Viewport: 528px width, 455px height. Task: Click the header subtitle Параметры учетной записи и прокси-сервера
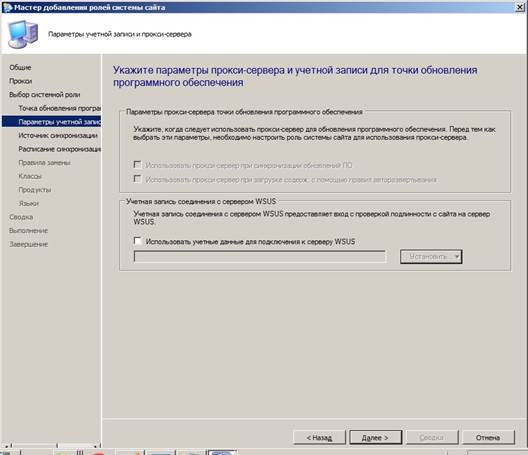(x=120, y=34)
